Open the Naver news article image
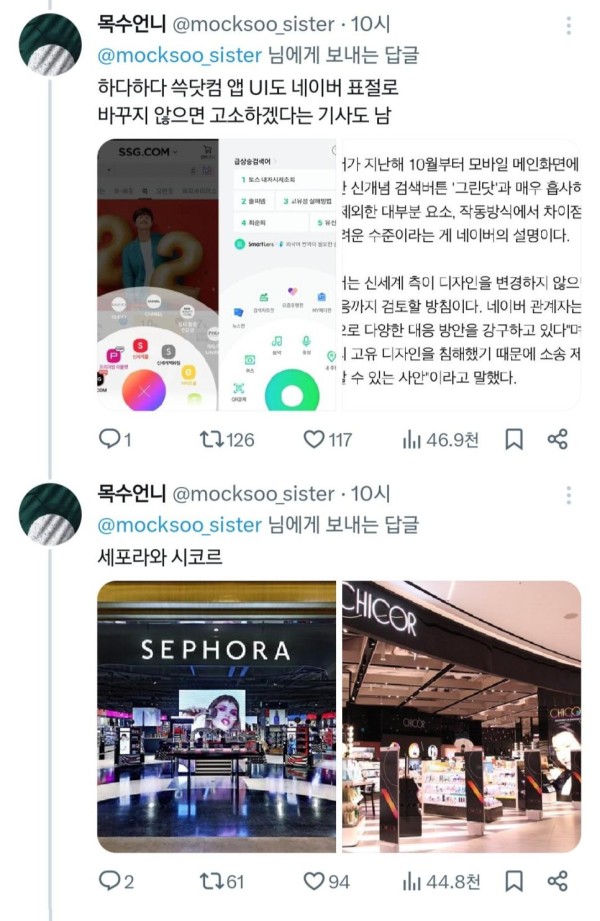The image size is (600, 921). click(x=461, y=274)
